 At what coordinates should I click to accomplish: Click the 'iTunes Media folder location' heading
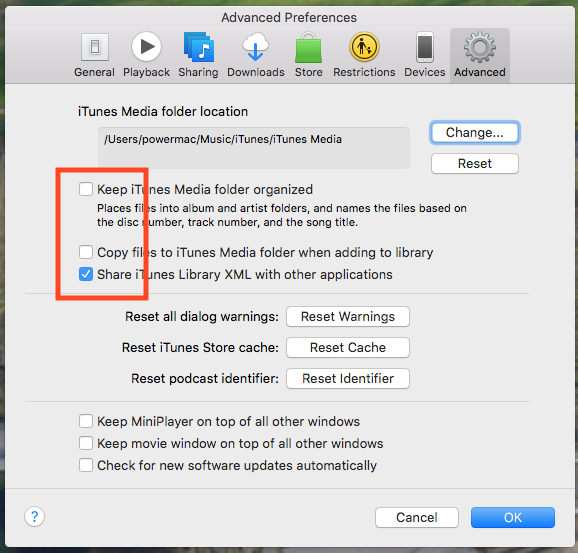coord(163,111)
